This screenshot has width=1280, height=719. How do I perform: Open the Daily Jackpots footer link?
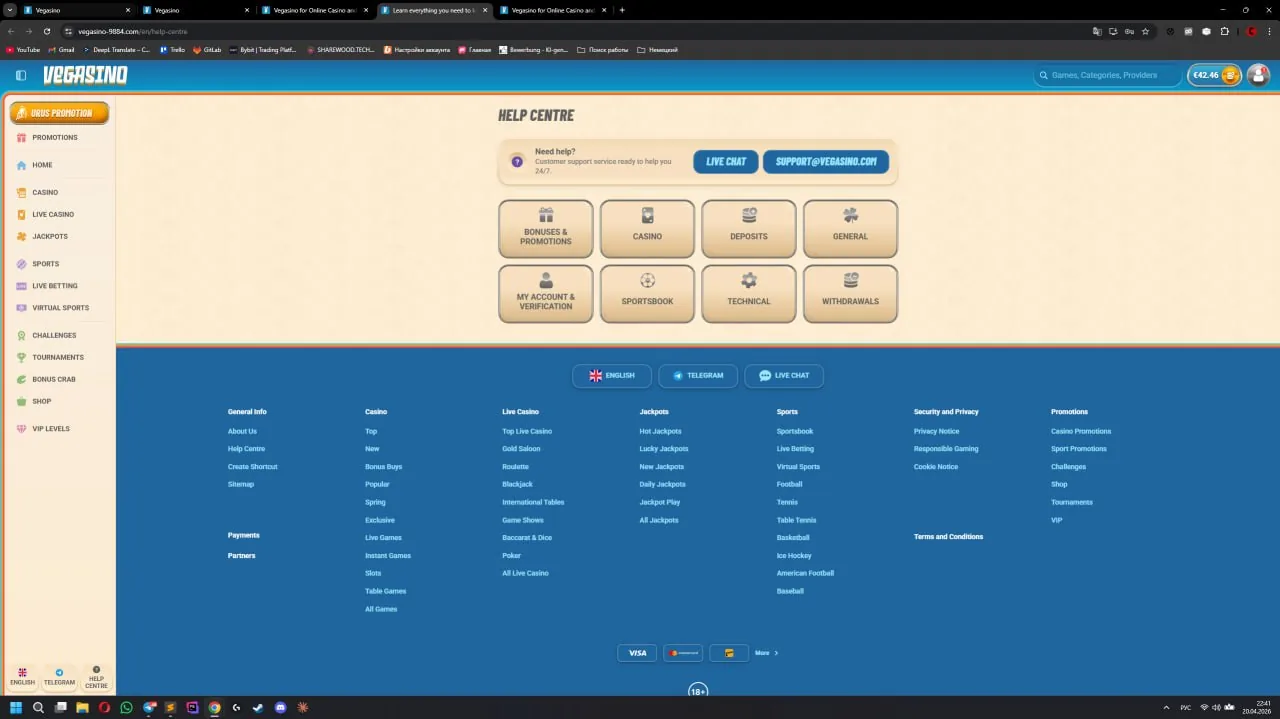coord(662,484)
